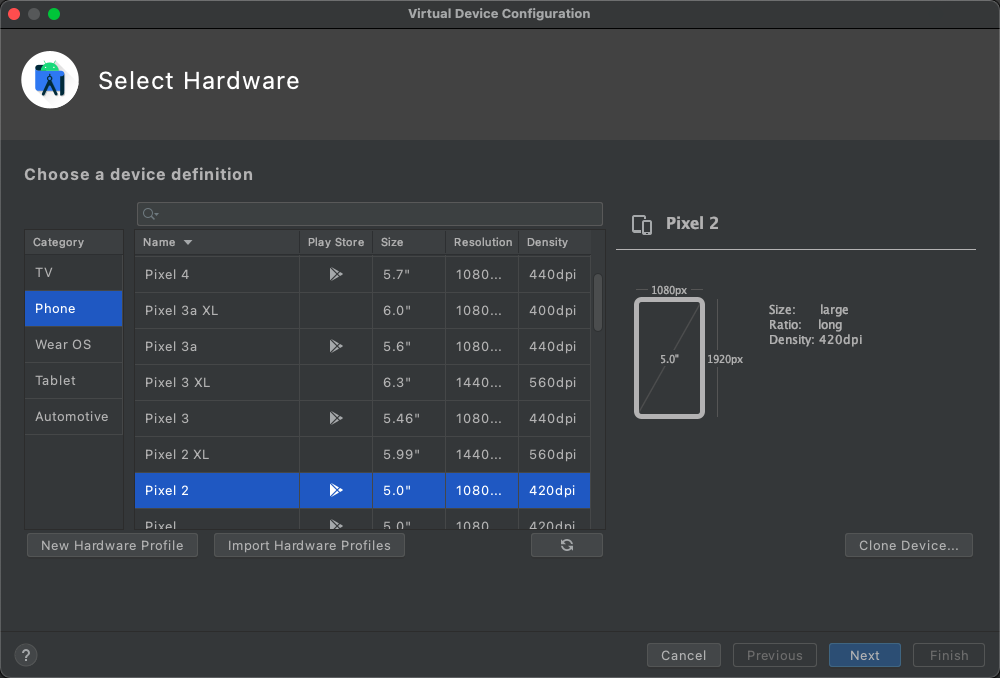Click the Play Store icon in Pixel 4 row
This screenshot has height=678, width=1000.
[x=335, y=274]
